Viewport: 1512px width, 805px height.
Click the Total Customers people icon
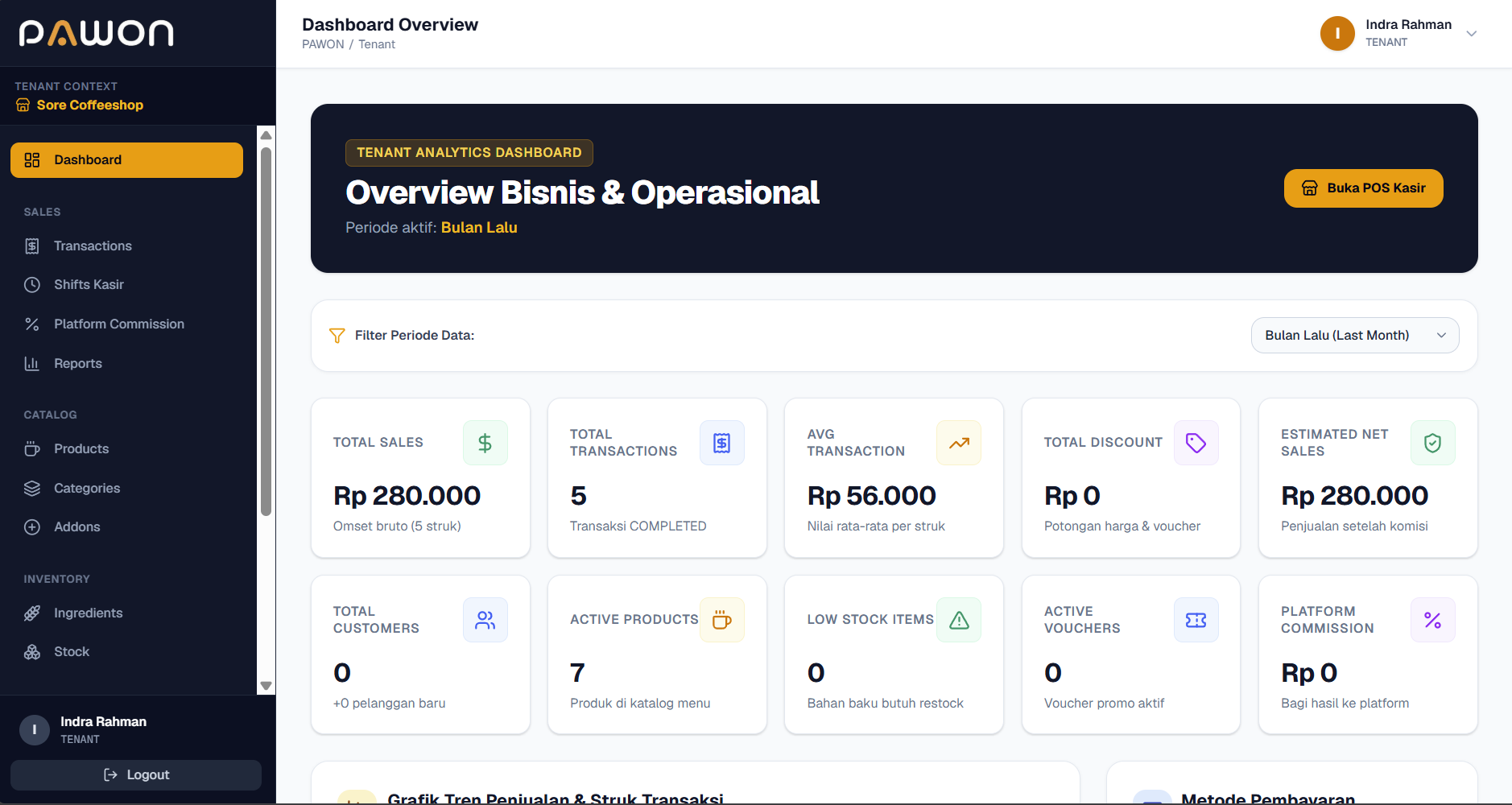click(x=485, y=620)
